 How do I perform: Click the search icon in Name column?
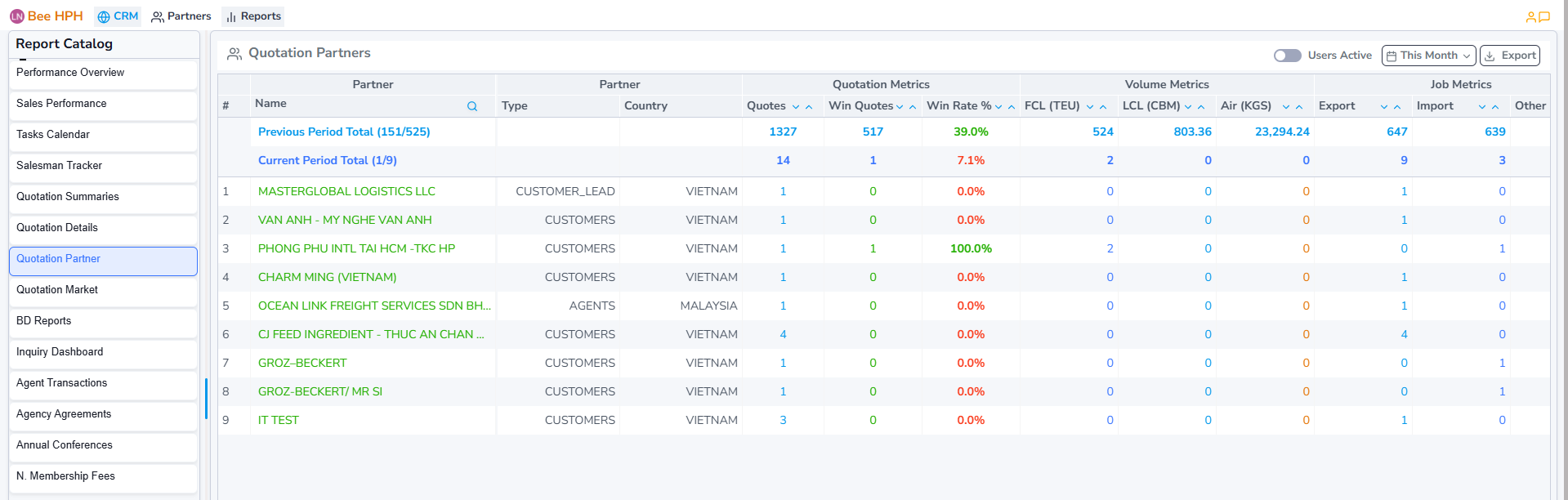[x=472, y=106]
